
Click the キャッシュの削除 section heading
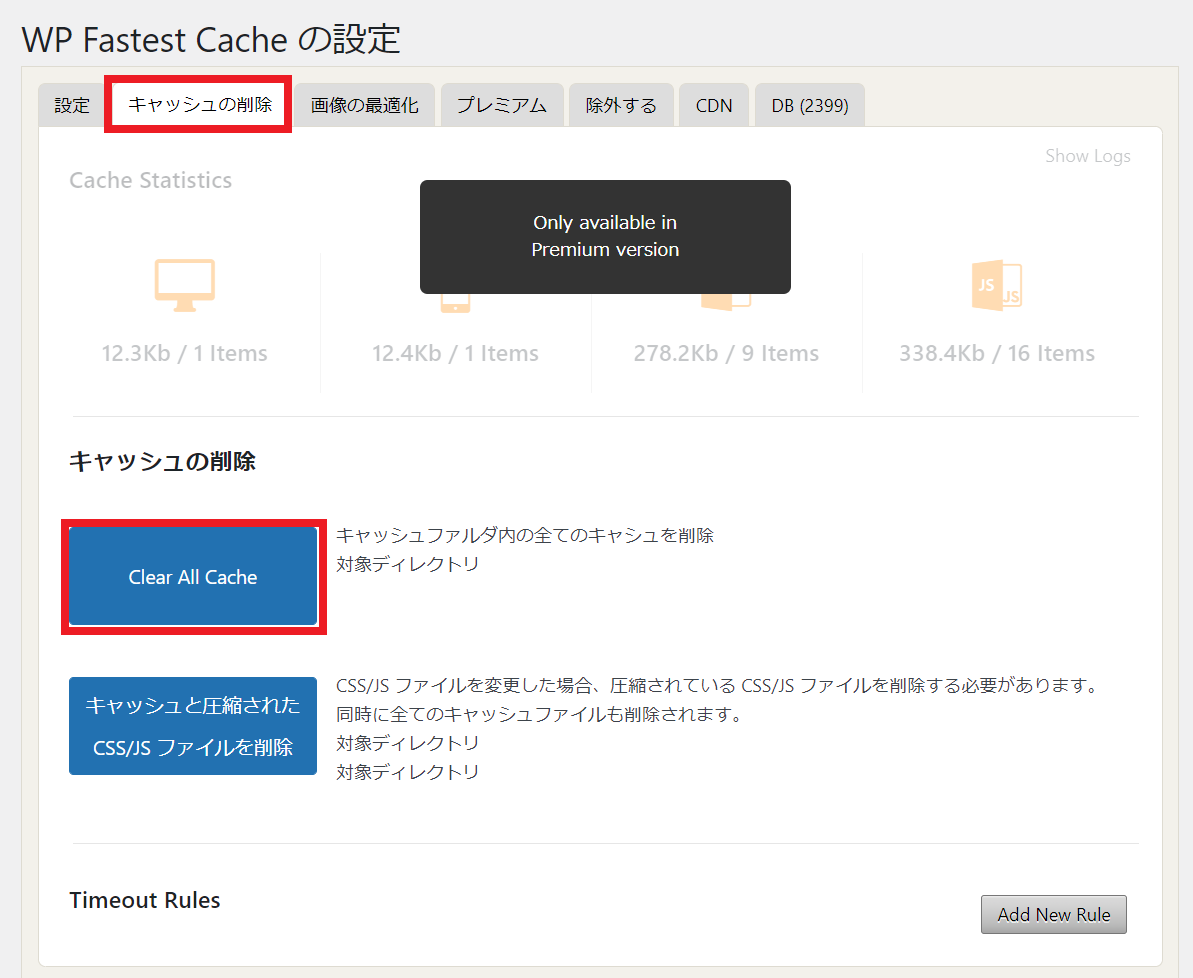click(162, 461)
